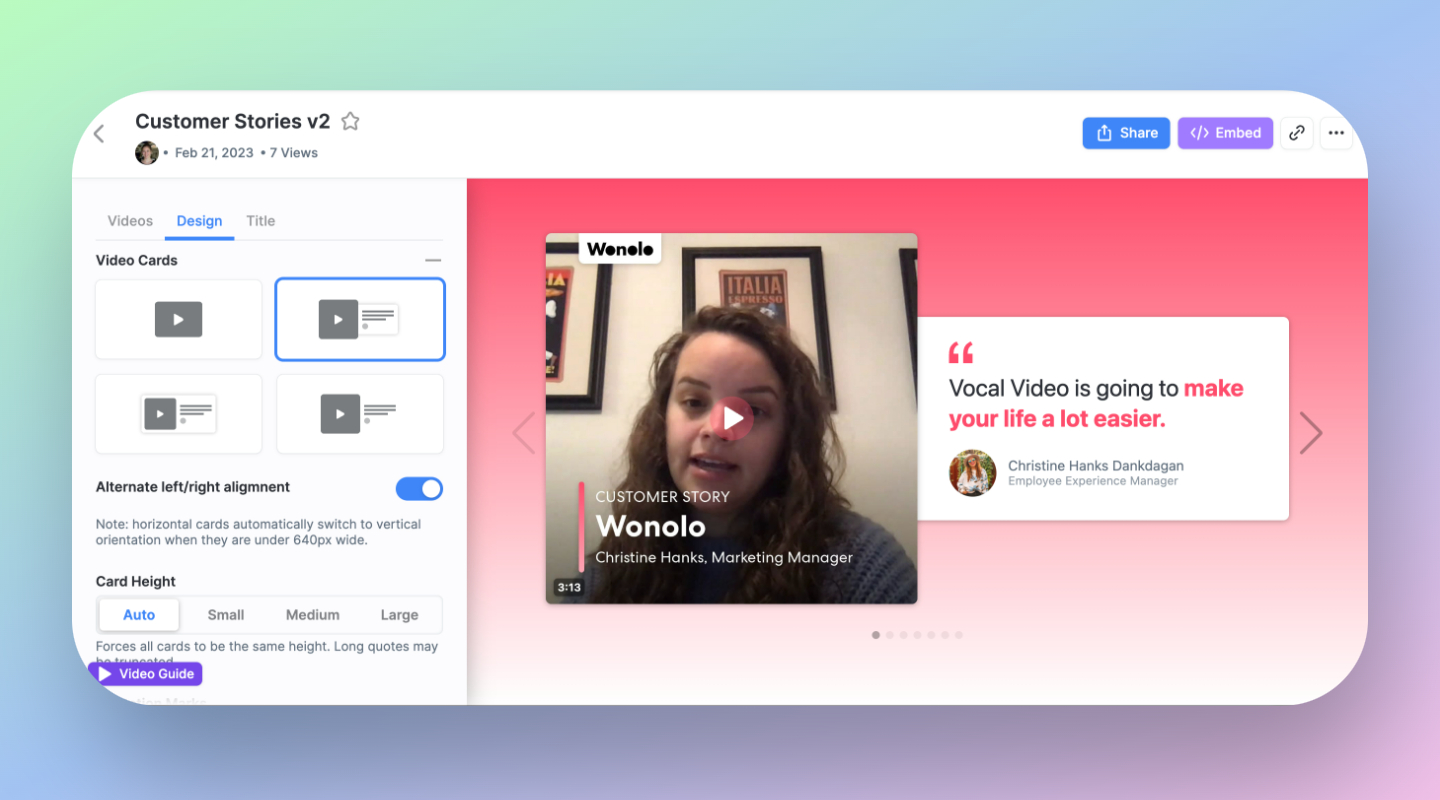Copy link with the chain icon
Screen dimensions: 1440x800
click(x=1297, y=133)
